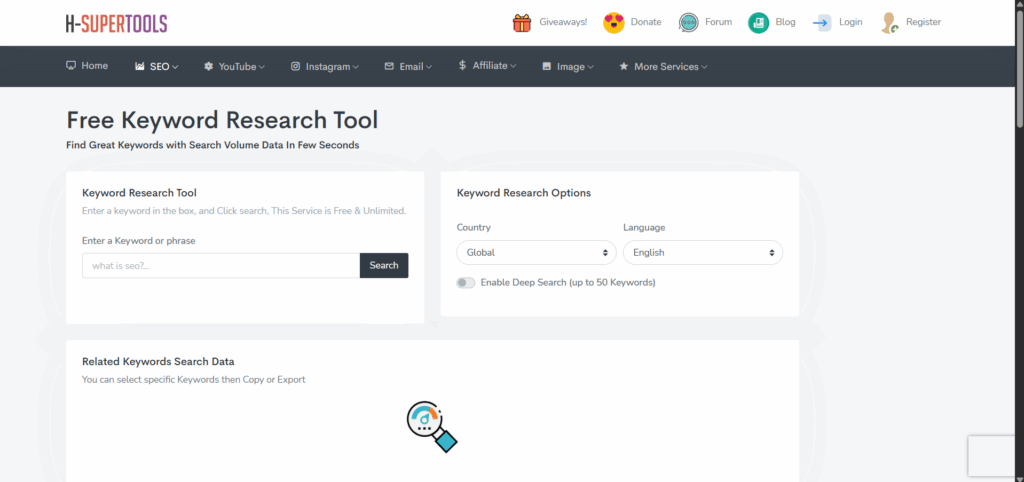Screen dimensions: 1024x482
Task: Click the Blog icon in header
Action: point(759,22)
